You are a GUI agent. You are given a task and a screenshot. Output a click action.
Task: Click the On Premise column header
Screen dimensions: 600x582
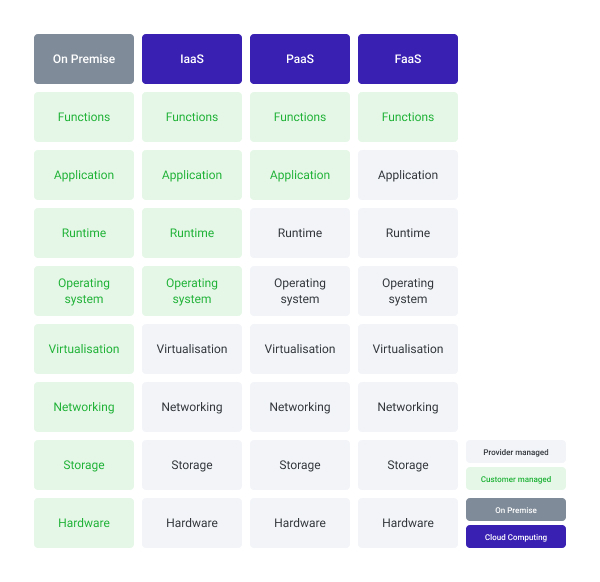tap(84, 59)
